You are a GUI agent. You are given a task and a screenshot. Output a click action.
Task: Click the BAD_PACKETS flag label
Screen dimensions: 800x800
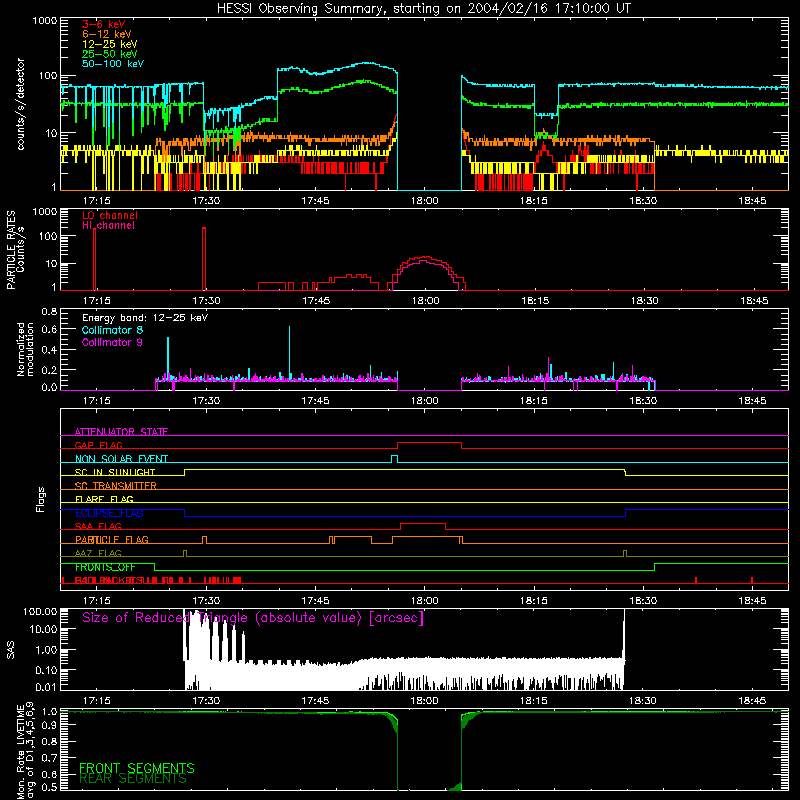pos(109,581)
